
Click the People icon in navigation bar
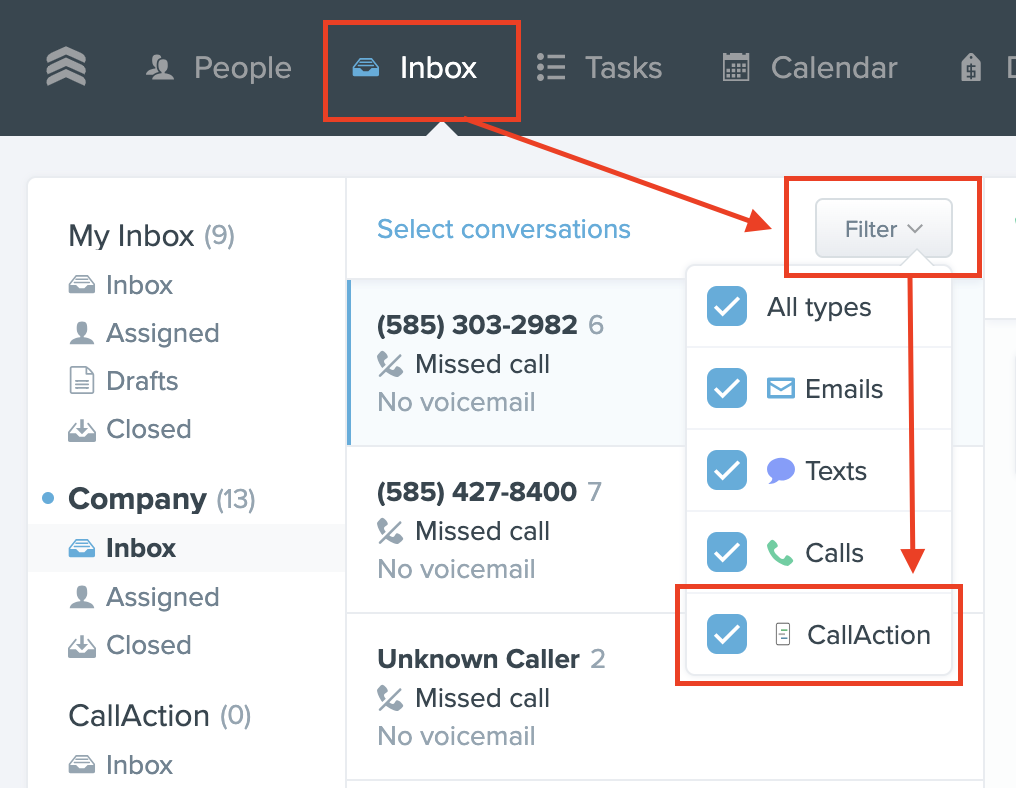(x=160, y=67)
